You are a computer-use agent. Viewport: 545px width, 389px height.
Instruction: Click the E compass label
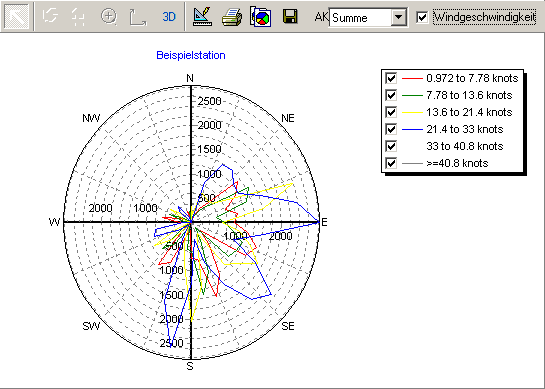[x=324, y=222]
